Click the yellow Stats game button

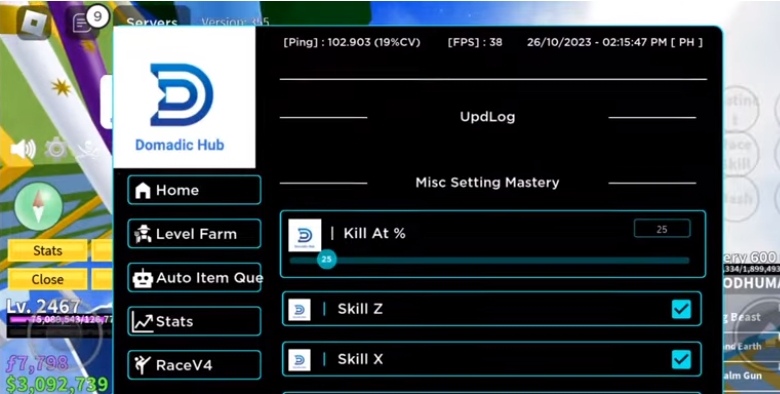click(47, 250)
